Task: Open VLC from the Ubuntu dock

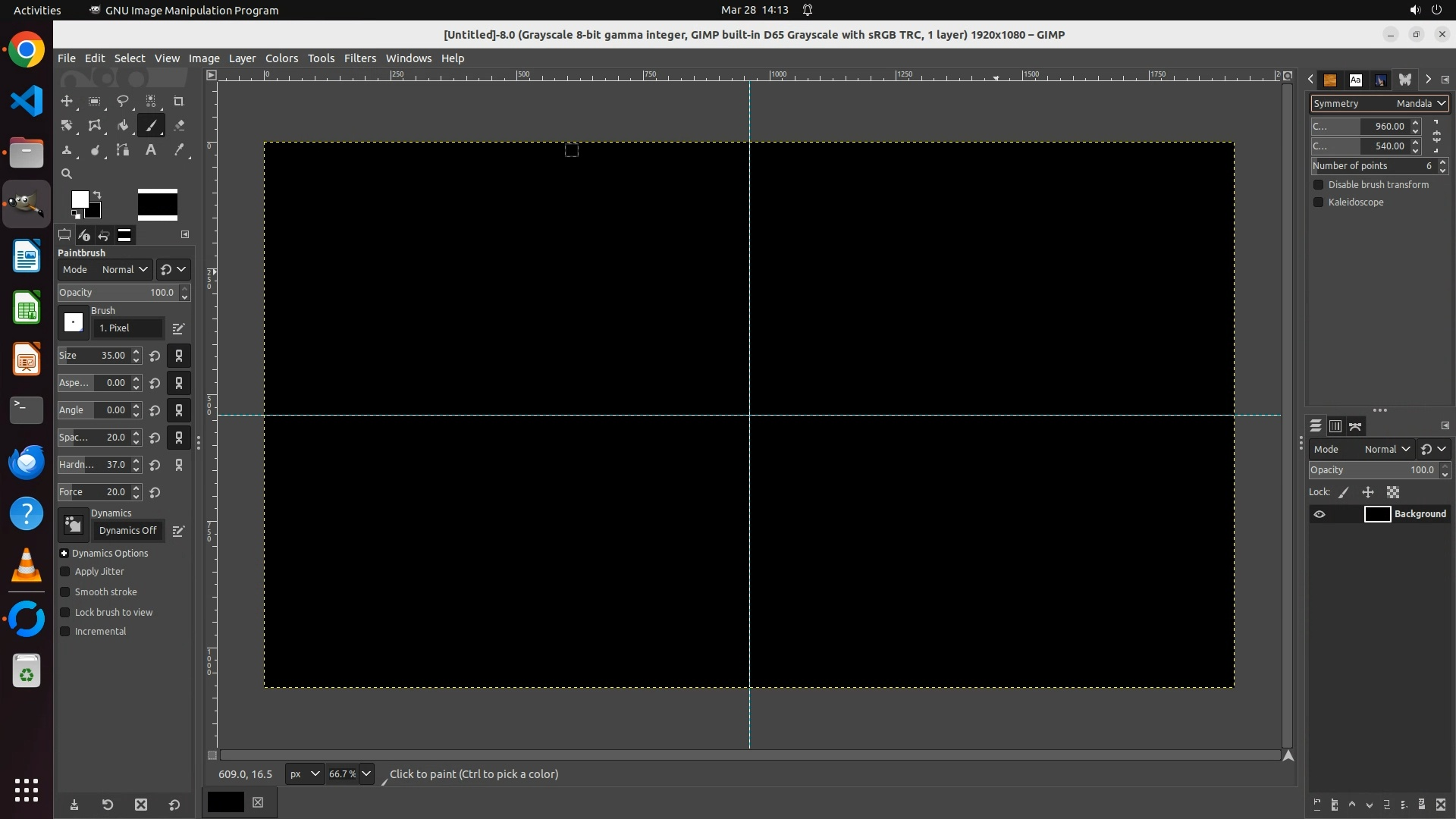Action: (27, 565)
